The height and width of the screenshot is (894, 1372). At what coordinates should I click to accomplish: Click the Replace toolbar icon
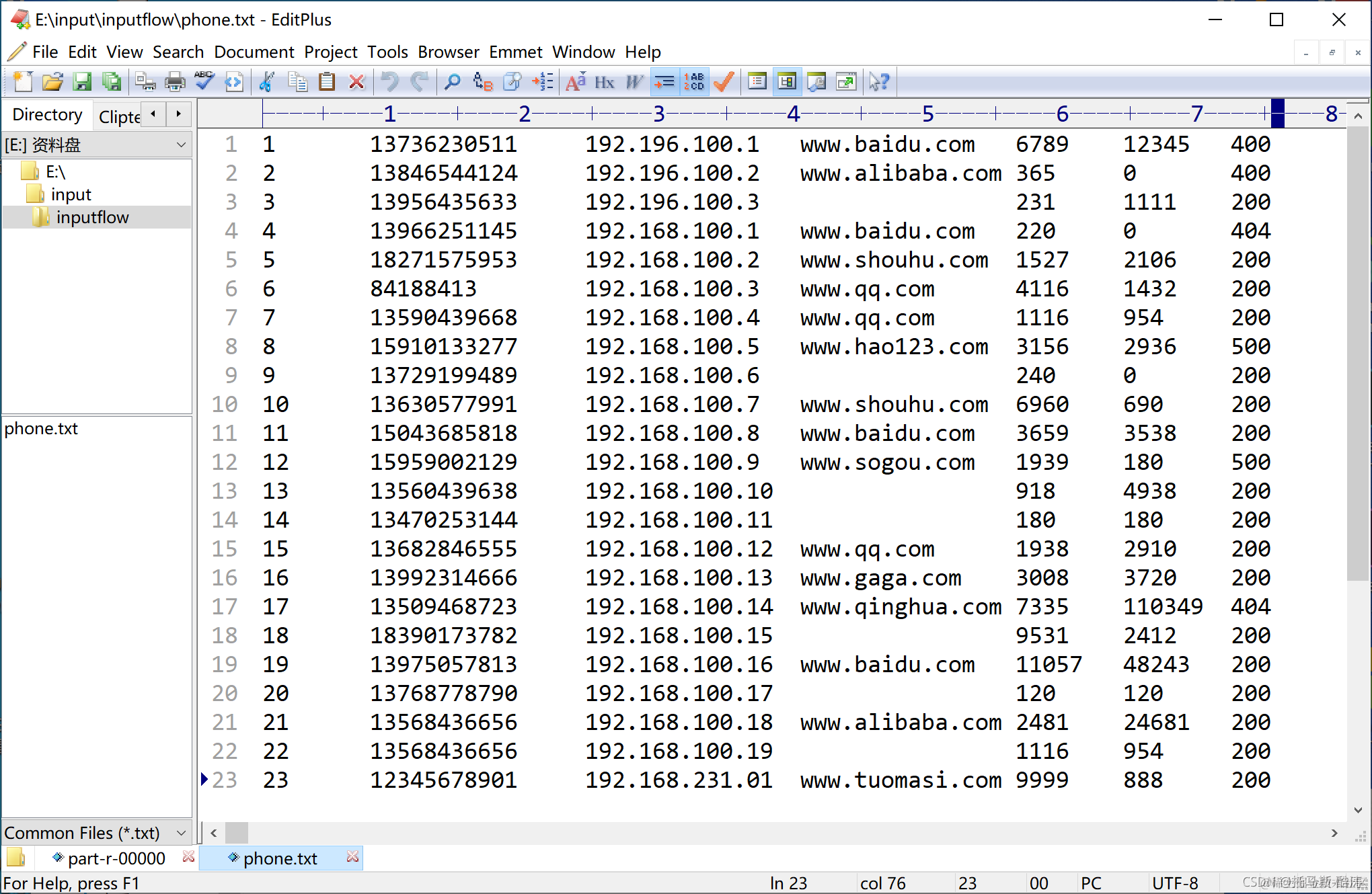click(482, 82)
